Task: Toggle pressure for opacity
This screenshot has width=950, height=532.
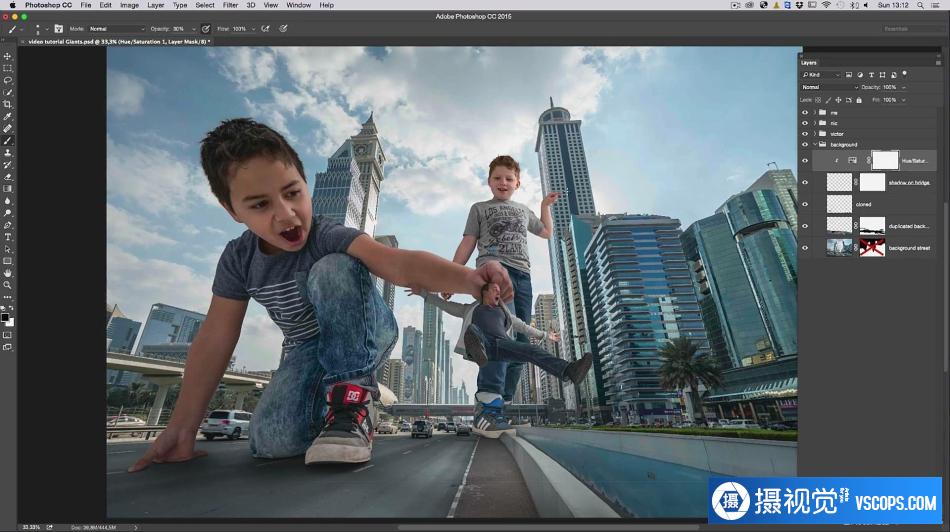Action: [206, 28]
